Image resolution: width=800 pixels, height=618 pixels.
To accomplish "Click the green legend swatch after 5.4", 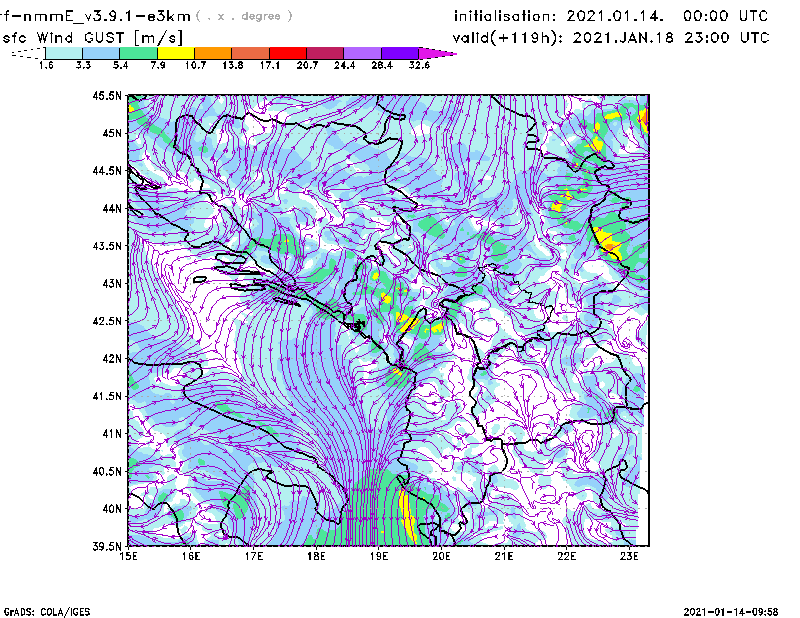I will click(x=138, y=53).
